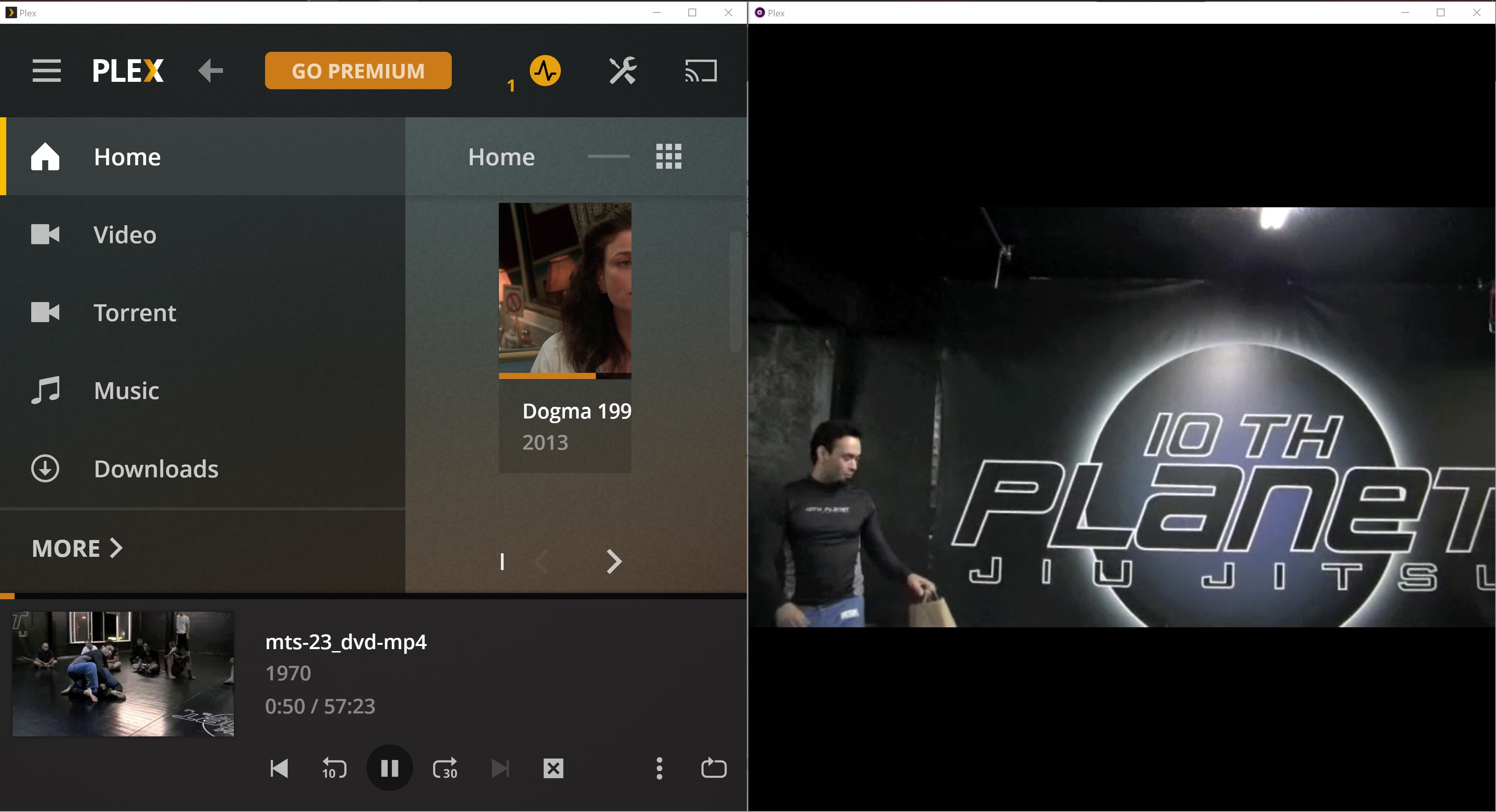Open the Downloads section

point(156,468)
